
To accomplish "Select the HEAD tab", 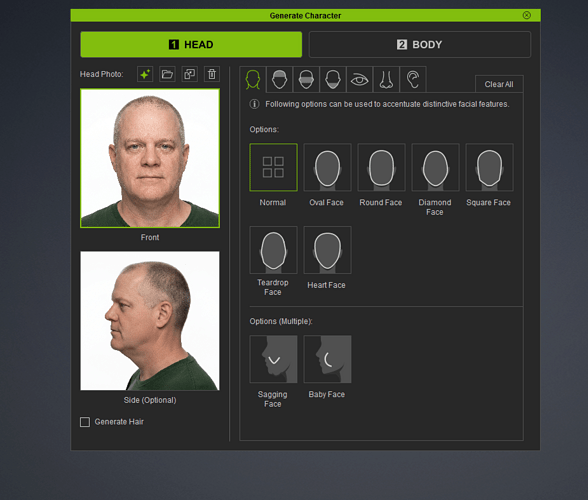I will tap(191, 45).
